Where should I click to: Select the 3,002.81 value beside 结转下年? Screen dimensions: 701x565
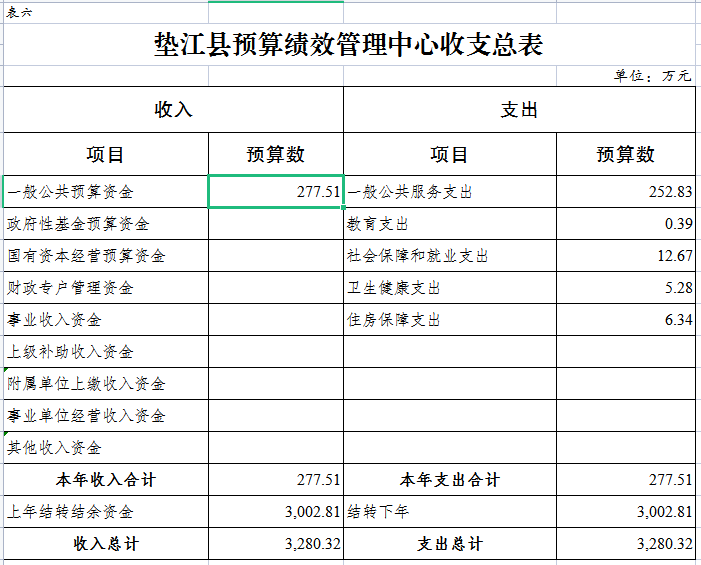click(626, 511)
